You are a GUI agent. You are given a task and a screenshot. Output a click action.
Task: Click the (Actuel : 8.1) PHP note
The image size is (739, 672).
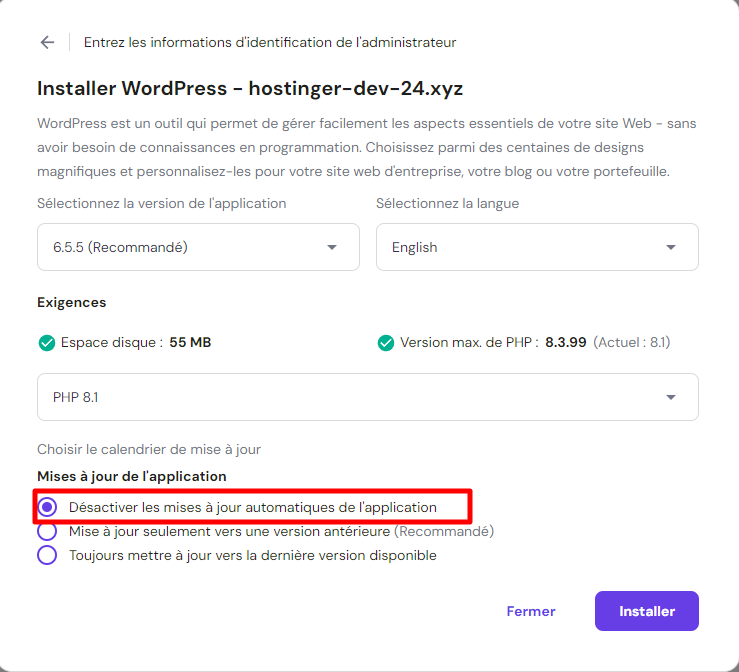pyautogui.click(x=632, y=343)
